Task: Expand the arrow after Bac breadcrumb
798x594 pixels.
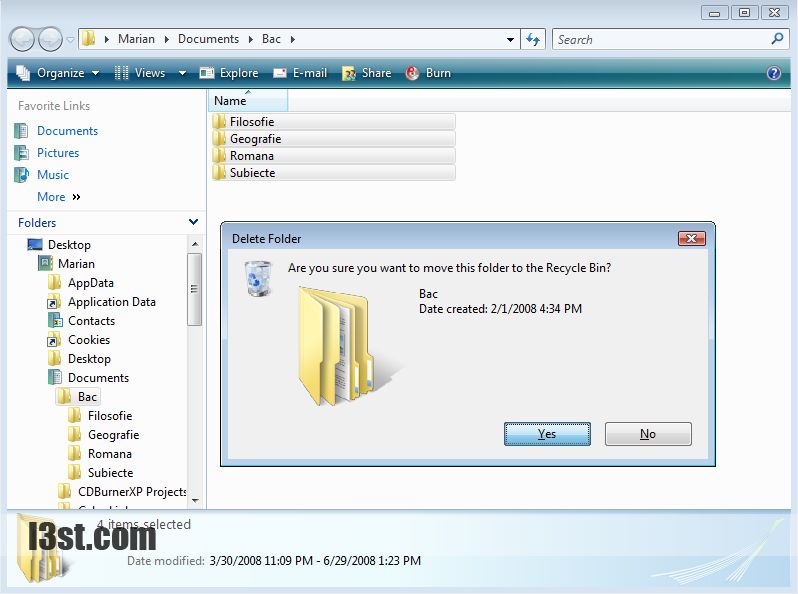Action: [293, 39]
